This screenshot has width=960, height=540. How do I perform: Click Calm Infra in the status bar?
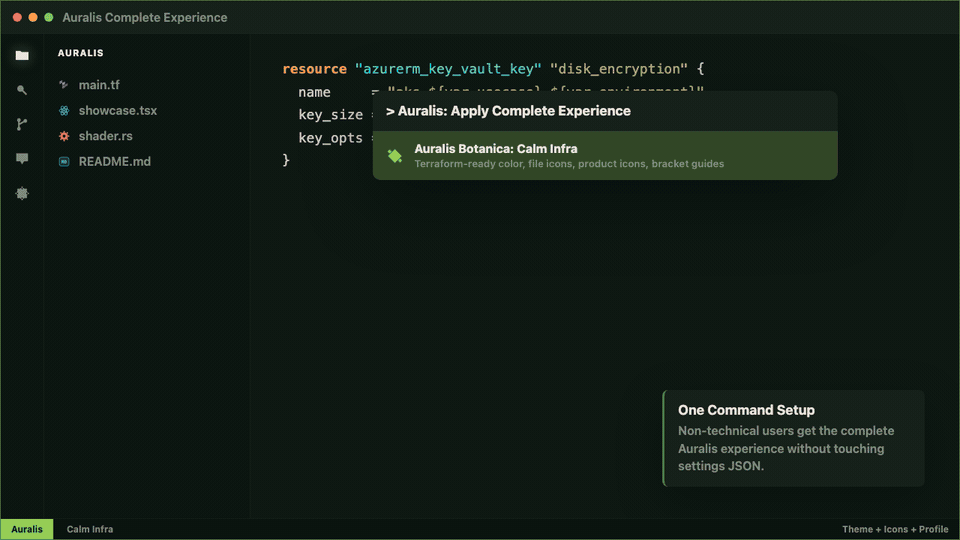coord(90,529)
